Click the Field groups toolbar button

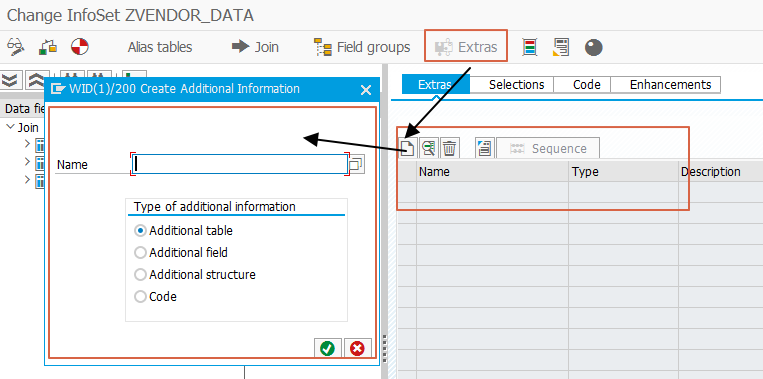[x=362, y=47]
